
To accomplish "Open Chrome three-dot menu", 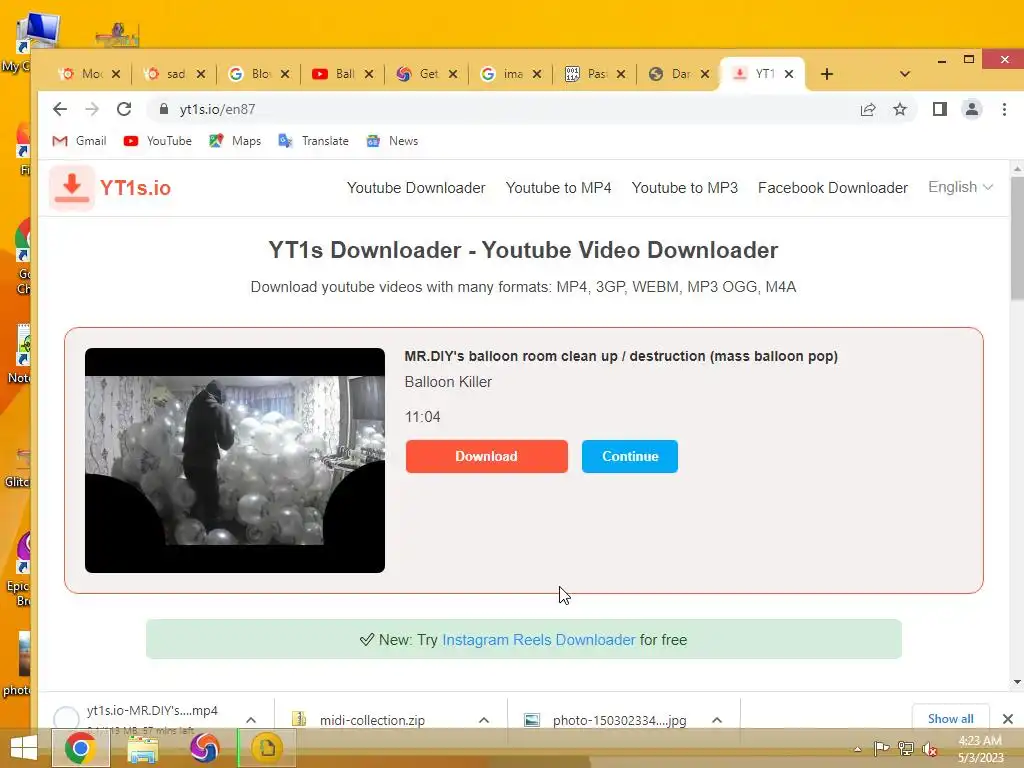I will (x=1004, y=109).
